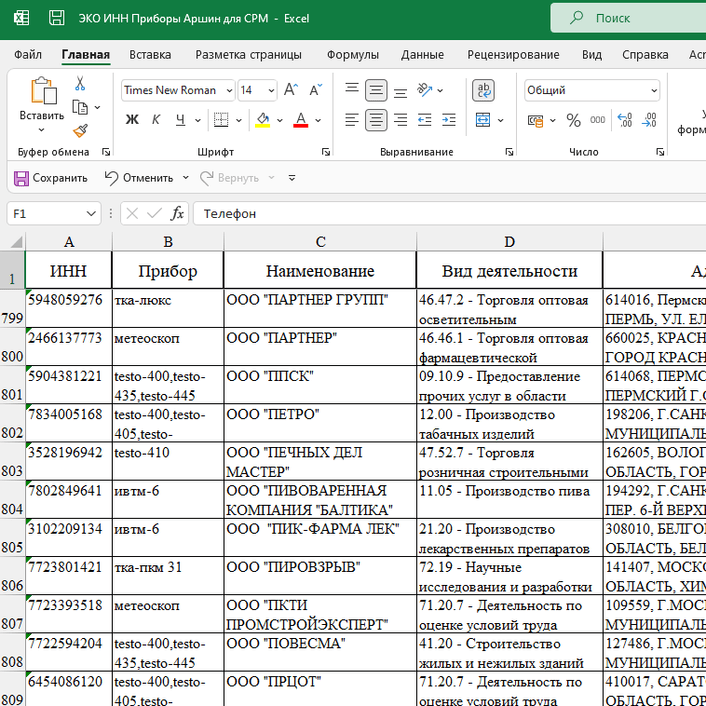
Task: Toggle center horizontal alignment
Action: point(376,120)
